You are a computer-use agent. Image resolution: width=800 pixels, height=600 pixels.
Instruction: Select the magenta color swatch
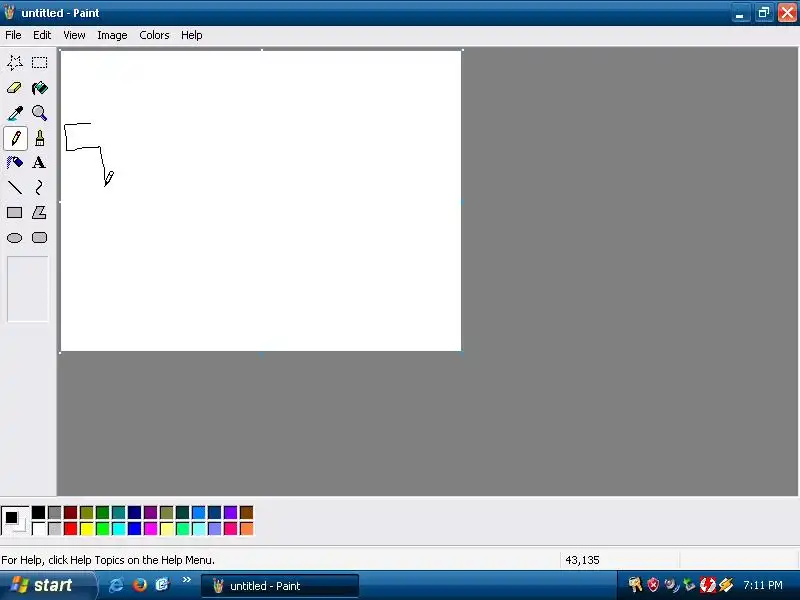[x=151, y=529]
